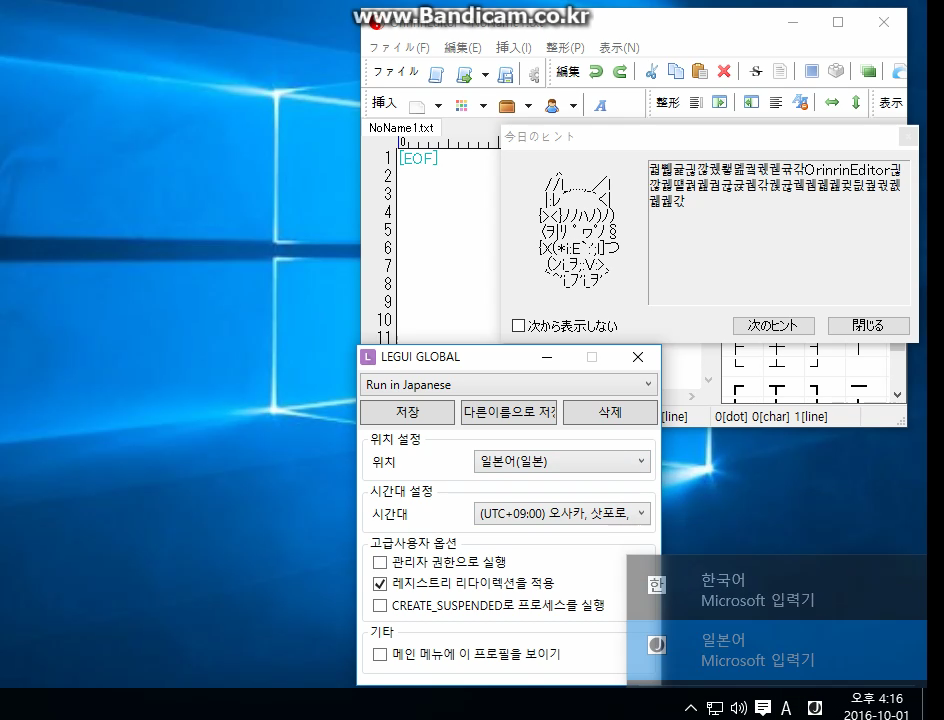The image size is (944, 720).
Task: Click the red X delete icon
Action: click(x=724, y=72)
